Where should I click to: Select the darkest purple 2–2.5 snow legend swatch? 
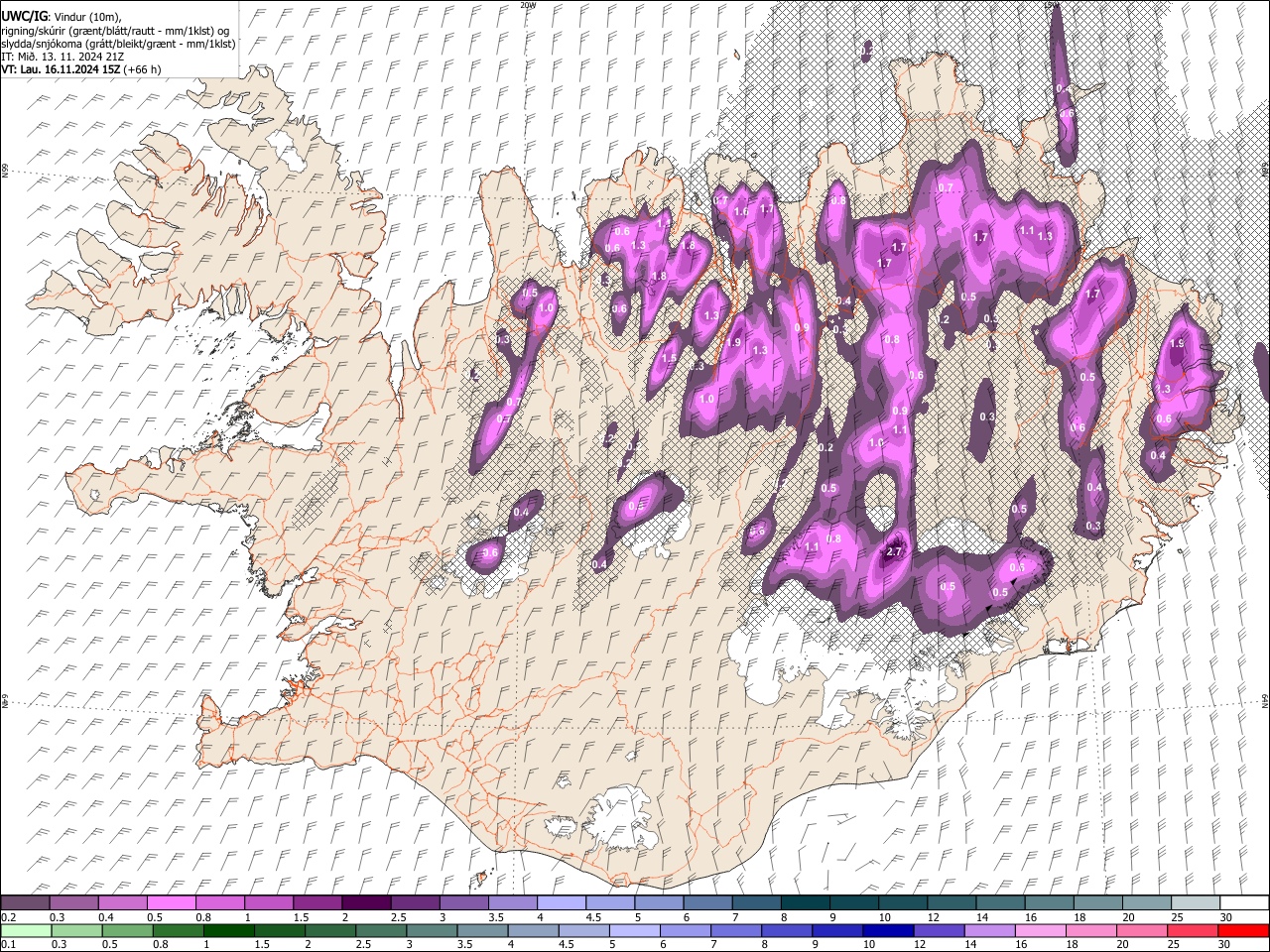(366, 902)
